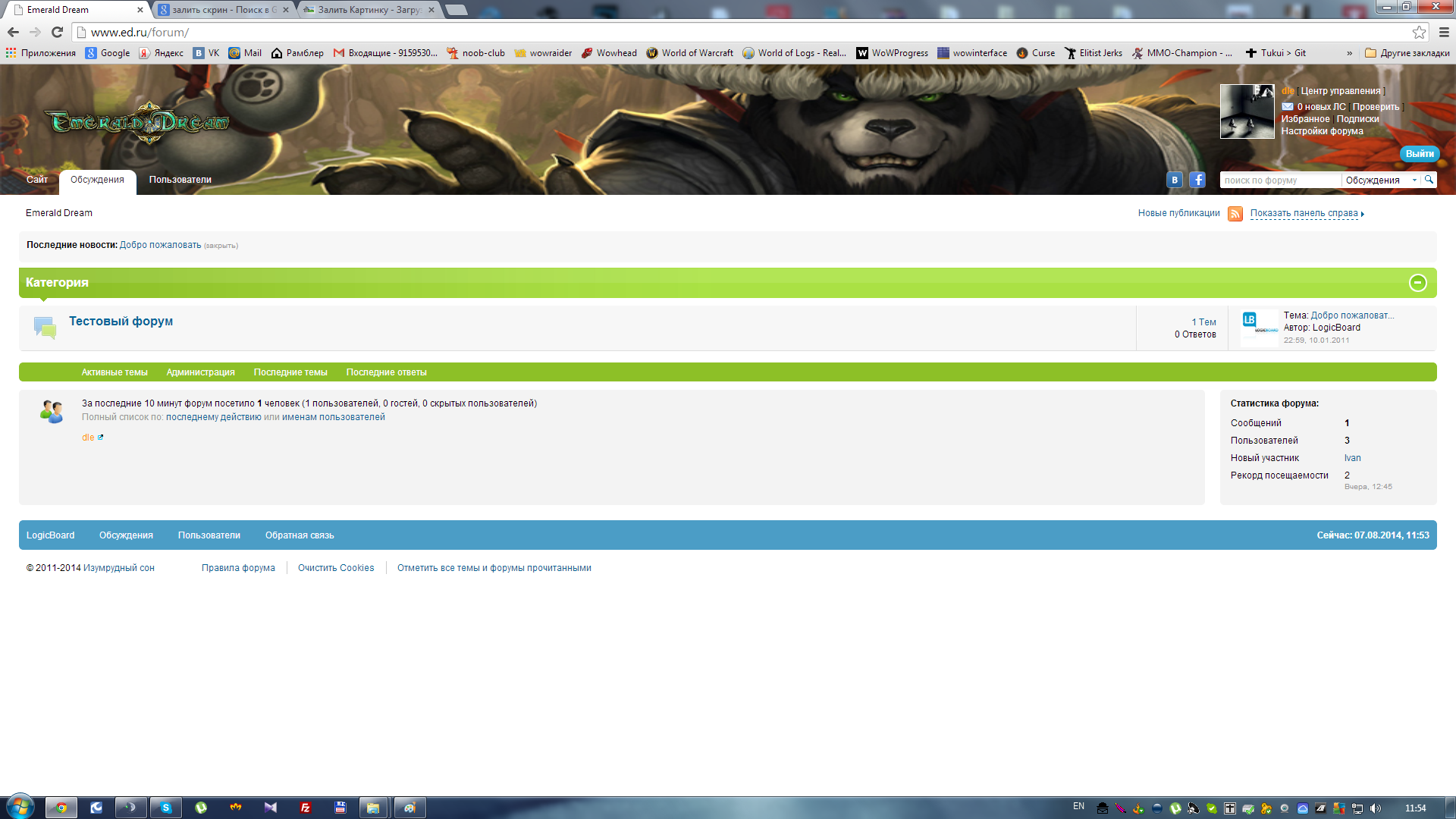Click the taskbar volume speaker icon
The image size is (1456, 819).
[1376, 808]
